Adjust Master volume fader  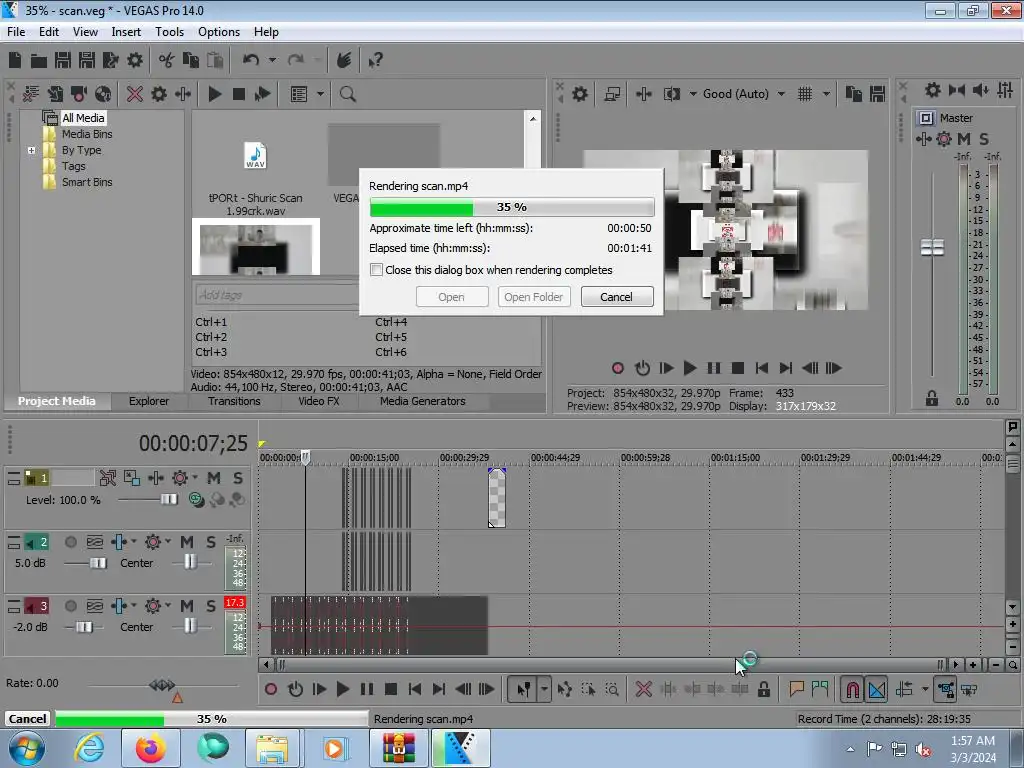(932, 248)
